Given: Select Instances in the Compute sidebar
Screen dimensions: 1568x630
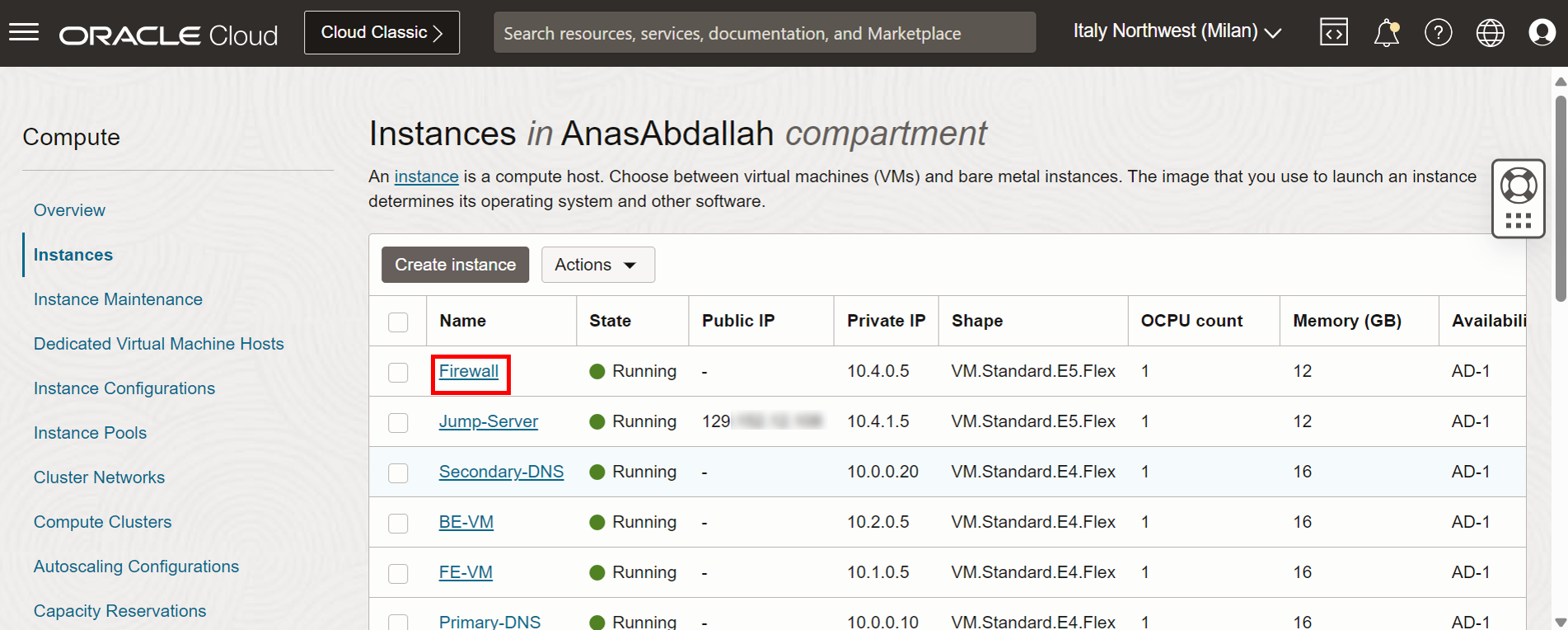Looking at the screenshot, I should [x=73, y=255].
